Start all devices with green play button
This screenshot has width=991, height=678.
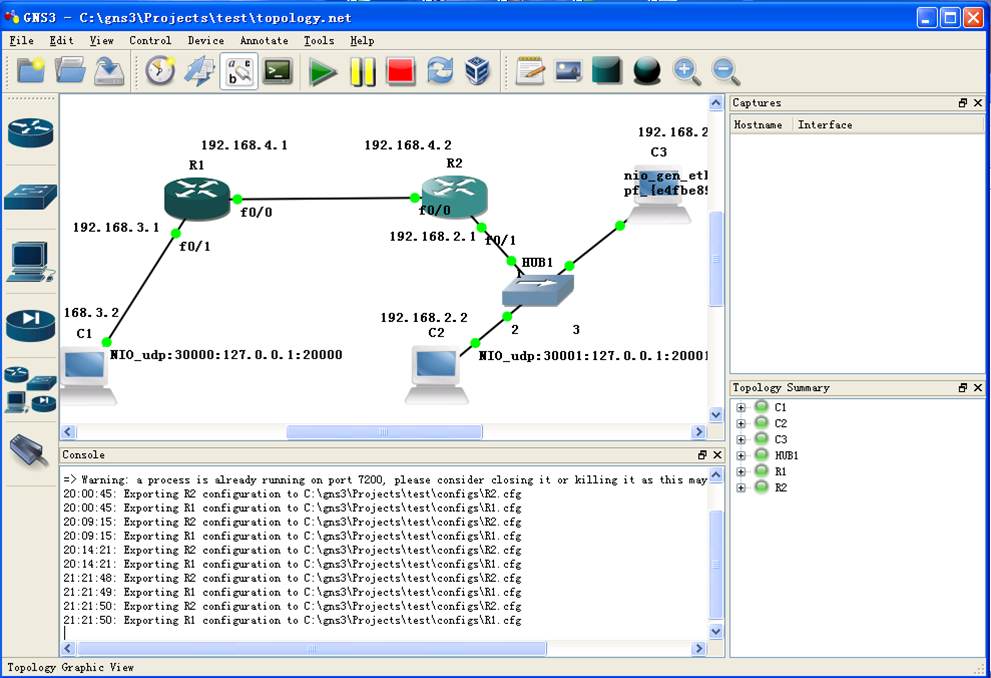[322, 71]
